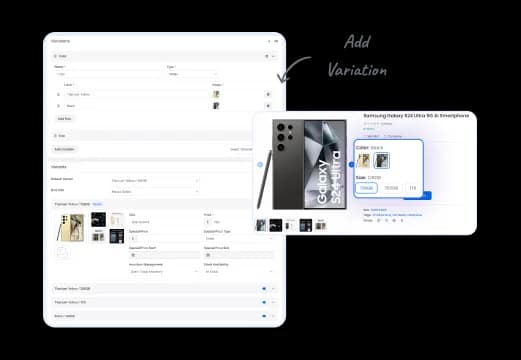Expand the Titanium Yellow / 1TB variant row
Screen dimensions: 521x360
(273, 302)
